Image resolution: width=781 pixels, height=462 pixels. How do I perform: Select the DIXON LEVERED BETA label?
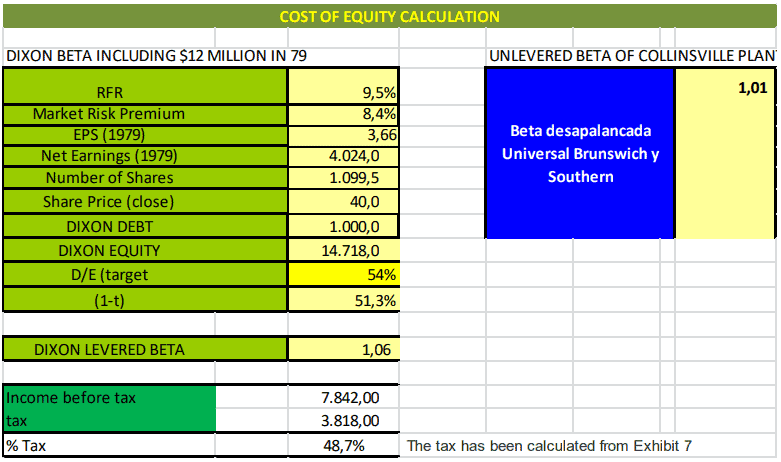[145, 349]
